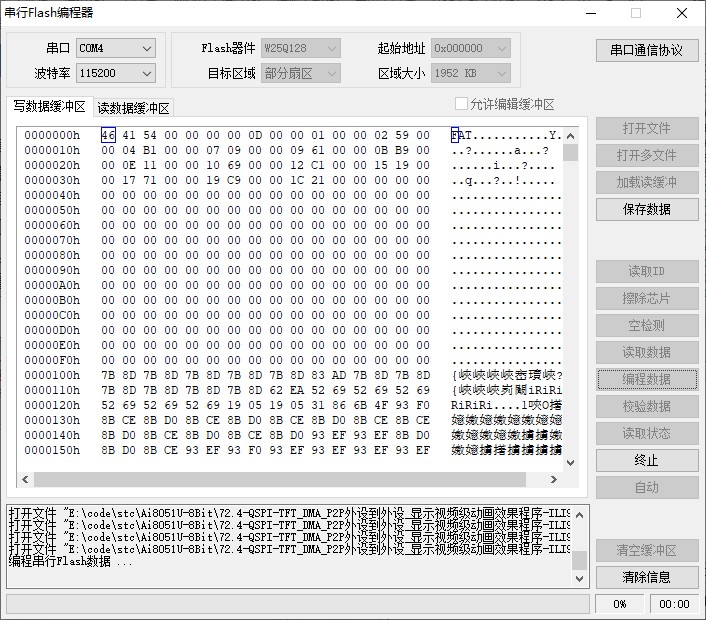The image size is (706, 620).
Task: Open the 目标区域 部分扇区 dropdown
Action: [300, 73]
